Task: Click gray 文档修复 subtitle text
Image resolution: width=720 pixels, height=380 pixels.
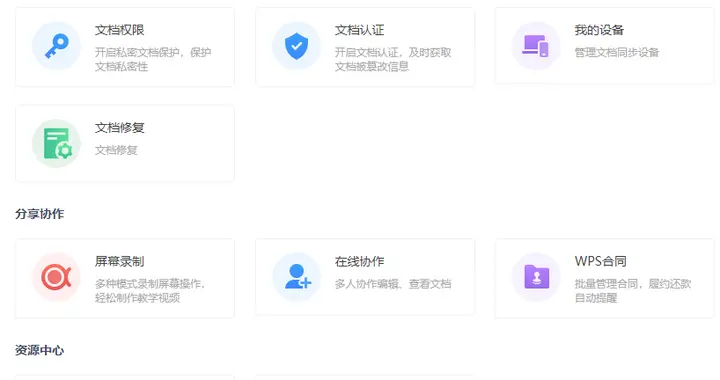Action: (x=116, y=150)
